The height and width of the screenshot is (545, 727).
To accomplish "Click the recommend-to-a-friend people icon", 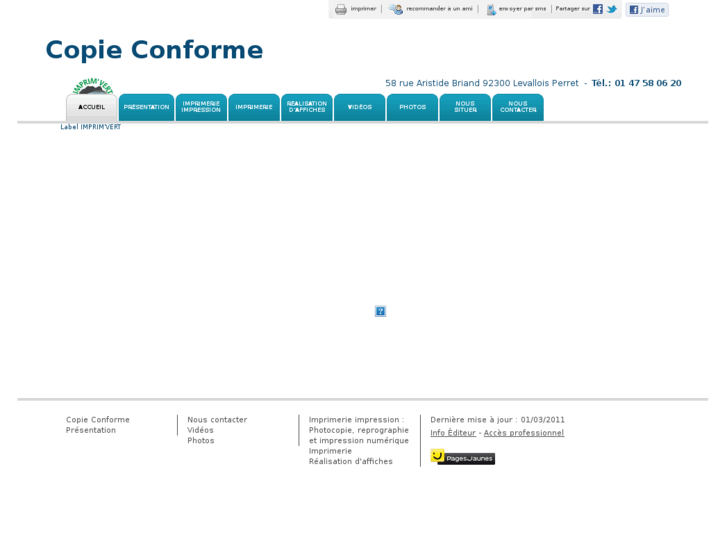I will (396, 9).
